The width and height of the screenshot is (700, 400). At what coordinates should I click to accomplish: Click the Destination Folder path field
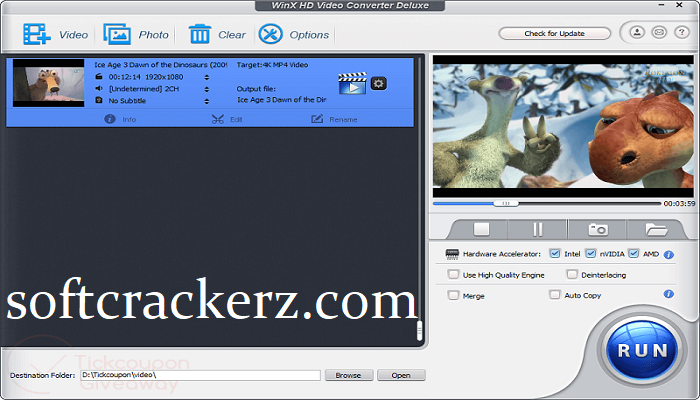(x=200, y=375)
